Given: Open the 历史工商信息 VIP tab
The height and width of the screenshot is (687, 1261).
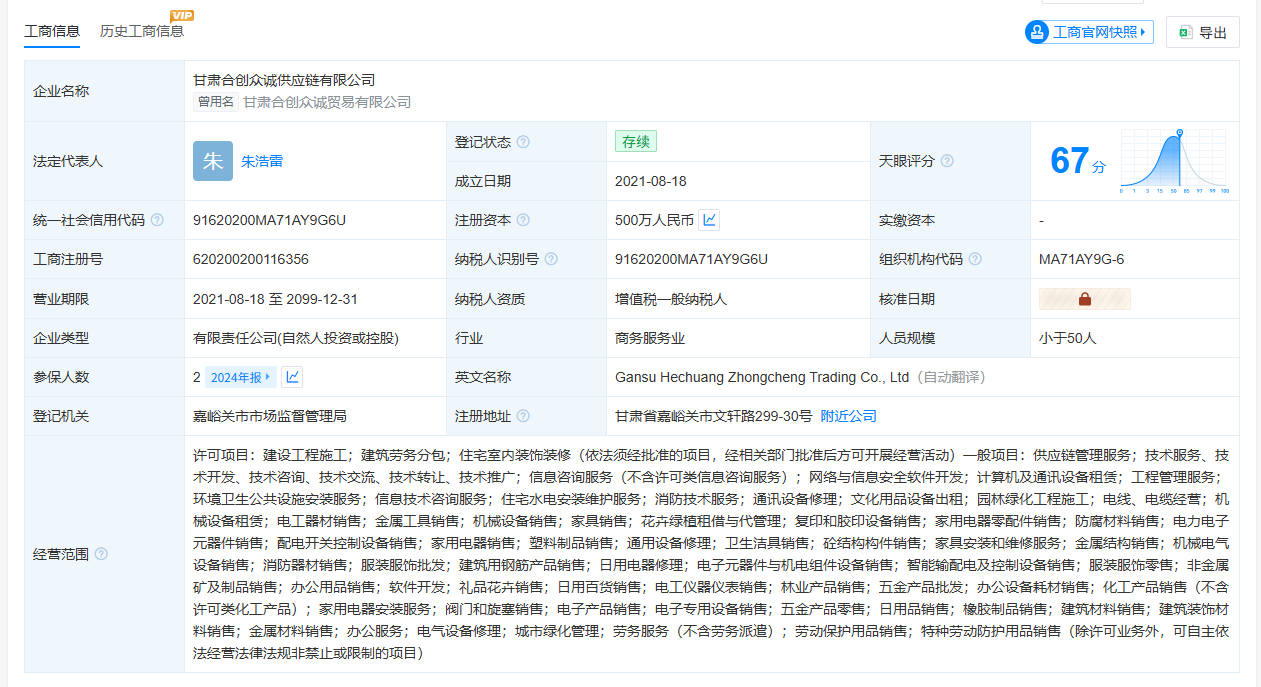Looking at the screenshot, I should 142,31.
